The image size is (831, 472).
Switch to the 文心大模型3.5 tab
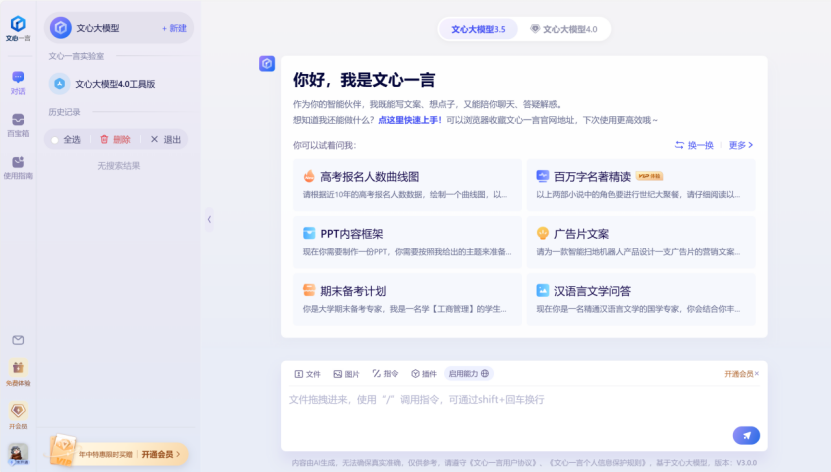pos(478,29)
